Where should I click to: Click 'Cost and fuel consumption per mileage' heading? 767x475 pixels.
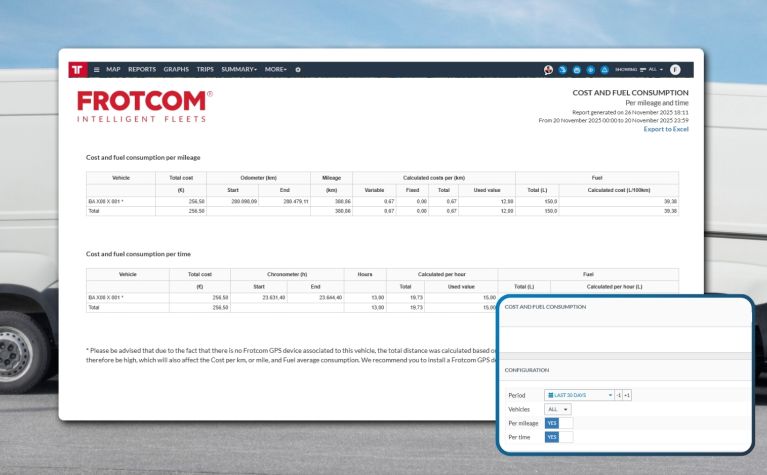[x=143, y=158]
